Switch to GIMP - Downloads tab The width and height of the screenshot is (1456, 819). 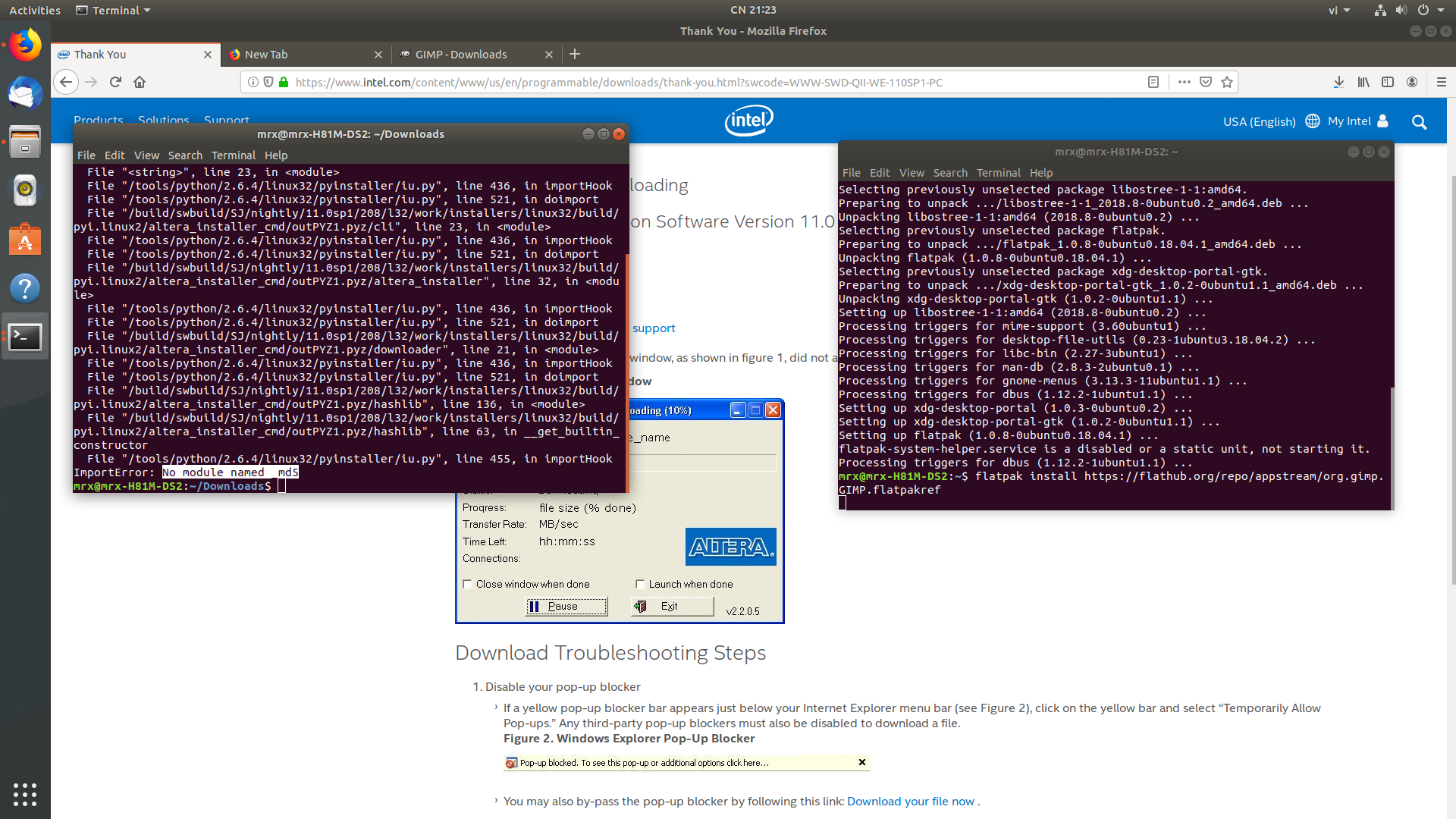[476, 55]
